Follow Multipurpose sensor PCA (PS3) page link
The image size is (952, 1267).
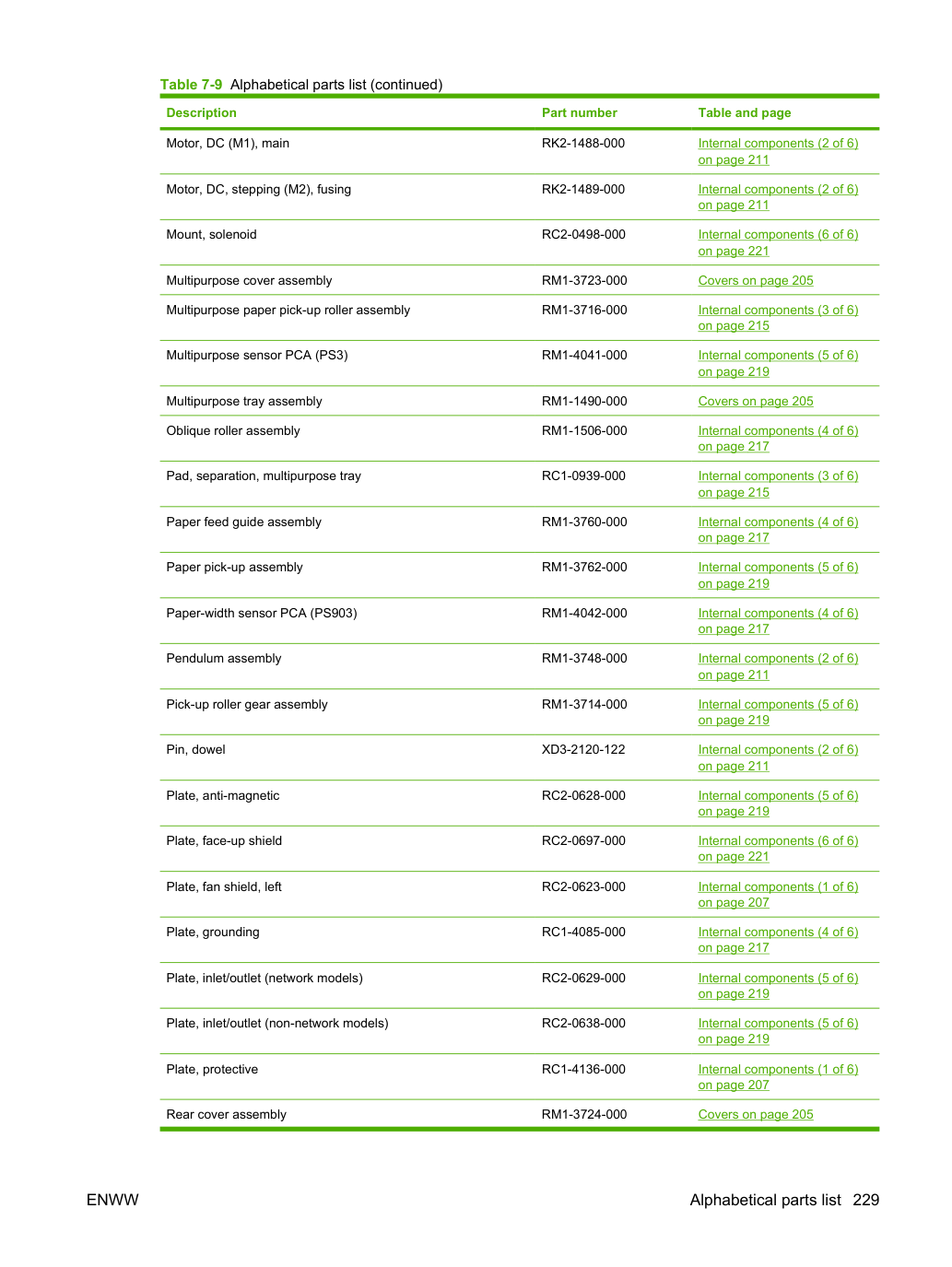coord(778,363)
